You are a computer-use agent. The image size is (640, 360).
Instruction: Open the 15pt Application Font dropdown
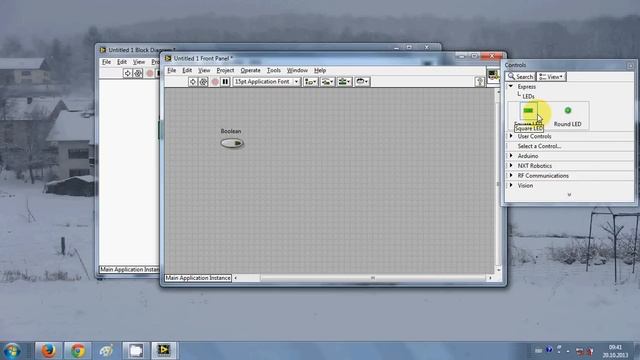click(x=266, y=82)
